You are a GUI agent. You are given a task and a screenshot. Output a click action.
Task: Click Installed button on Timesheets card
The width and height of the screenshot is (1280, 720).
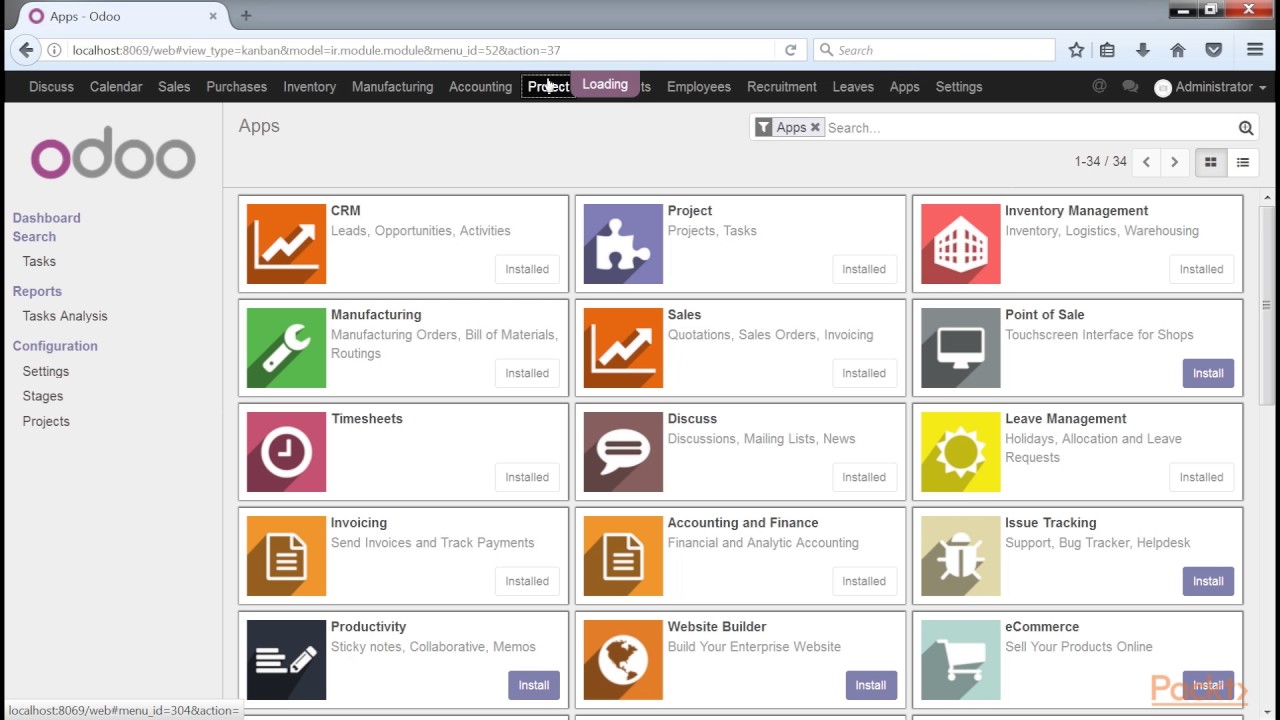click(x=527, y=477)
